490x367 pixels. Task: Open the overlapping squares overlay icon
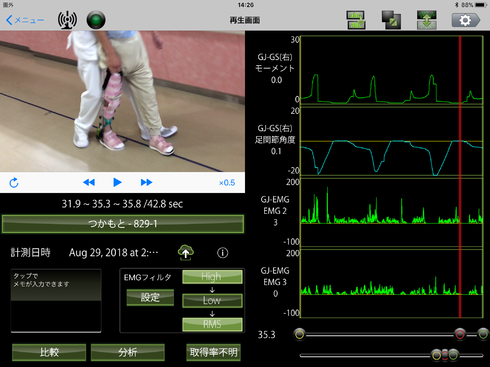click(x=391, y=20)
